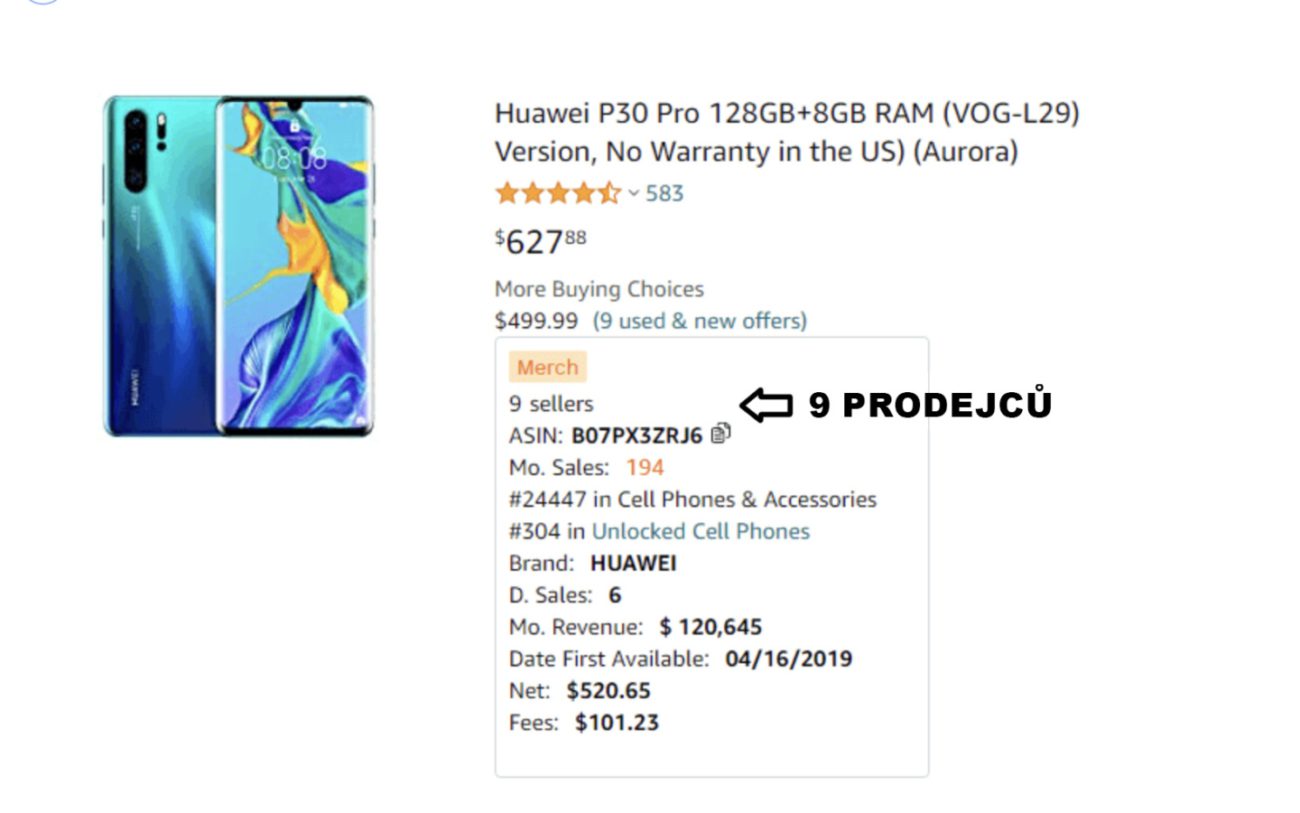The width and height of the screenshot is (1300, 813).
Task: Click the $627.88 price
Action: [541, 241]
